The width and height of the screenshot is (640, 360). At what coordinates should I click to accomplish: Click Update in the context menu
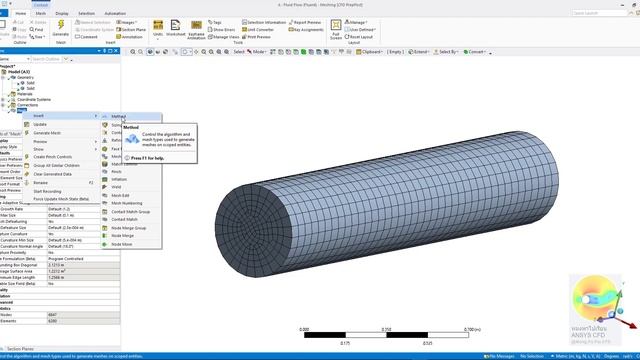[x=60, y=124]
